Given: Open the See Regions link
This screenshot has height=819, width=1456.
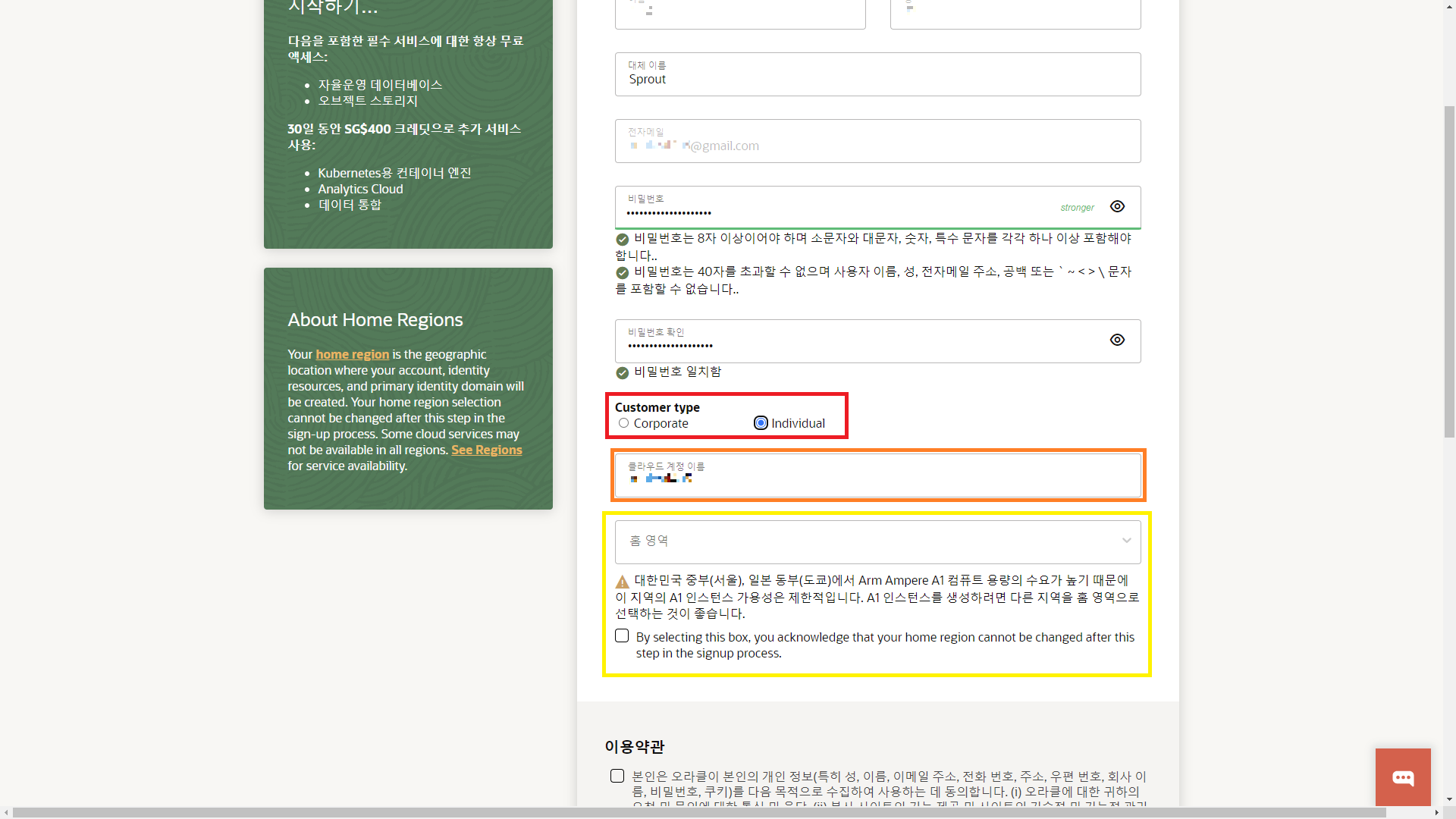Looking at the screenshot, I should pyautogui.click(x=486, y=450).
